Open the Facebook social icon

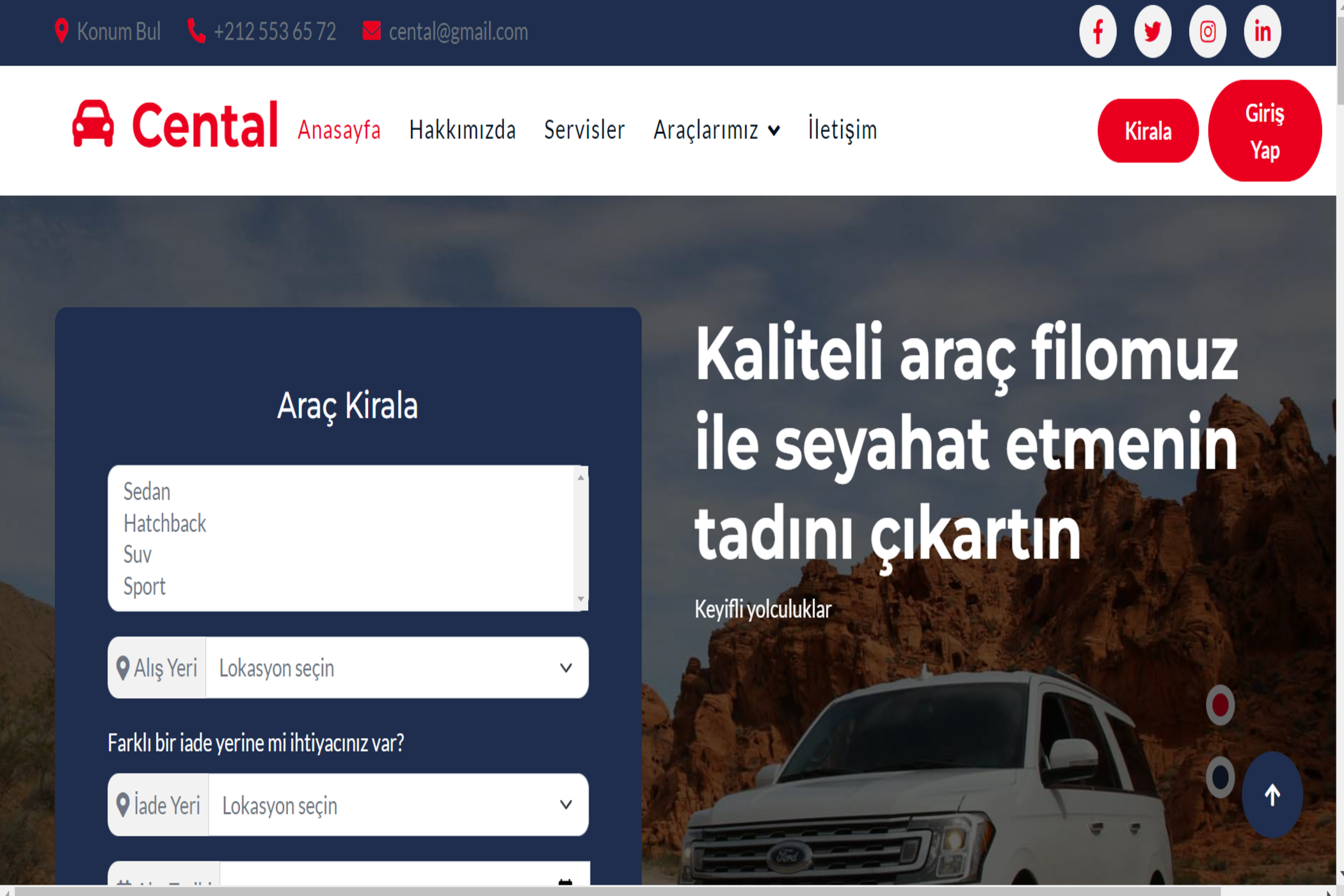point(1098,31)
